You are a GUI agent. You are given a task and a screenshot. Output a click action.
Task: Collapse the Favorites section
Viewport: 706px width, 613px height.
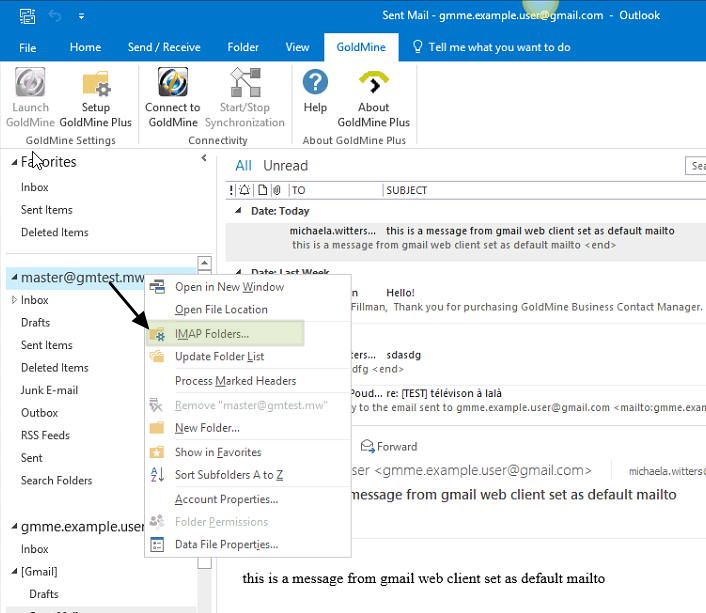click(x=14, y=162)
